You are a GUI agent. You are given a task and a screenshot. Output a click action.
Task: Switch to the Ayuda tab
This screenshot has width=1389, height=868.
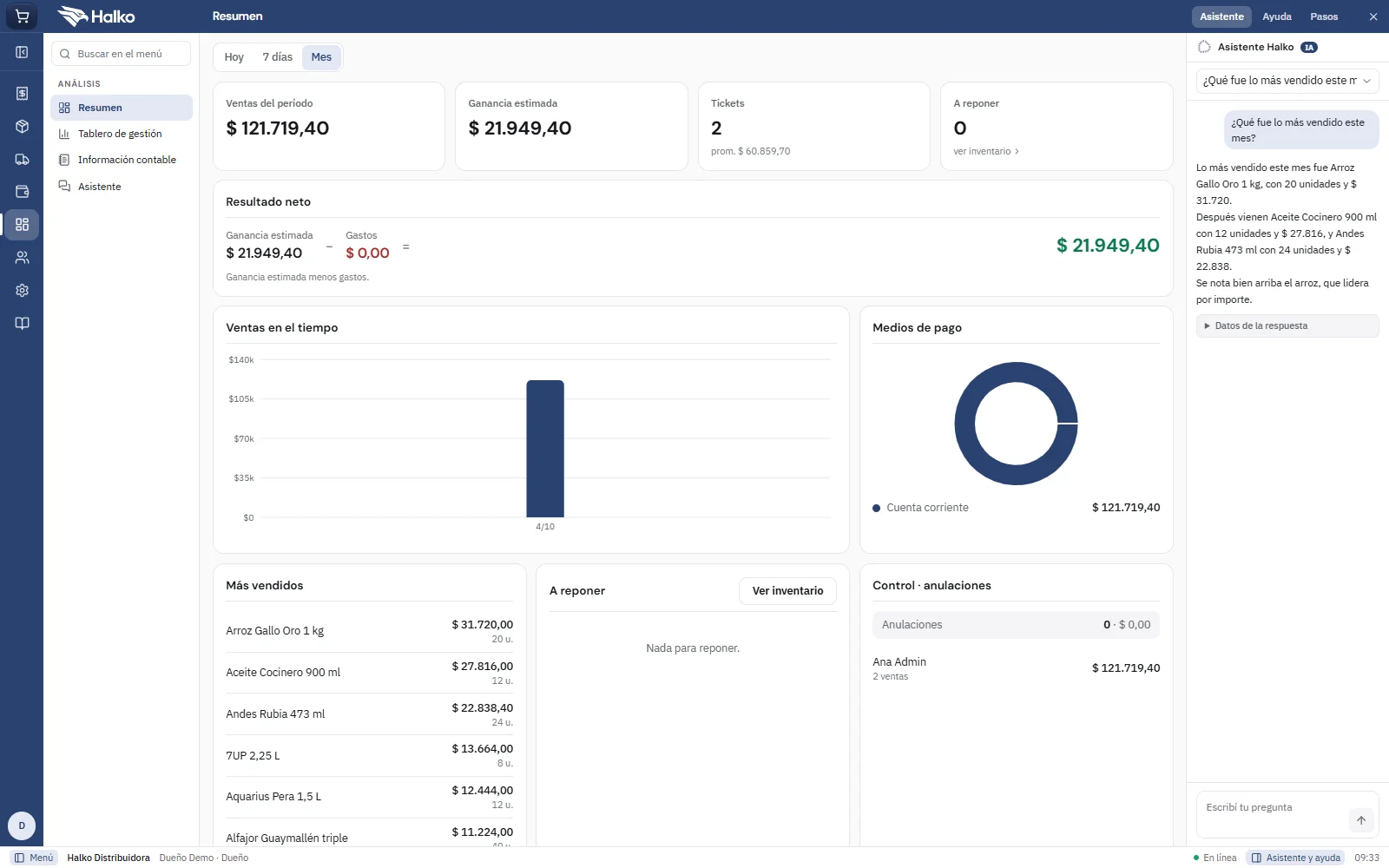pos(1277,16)
